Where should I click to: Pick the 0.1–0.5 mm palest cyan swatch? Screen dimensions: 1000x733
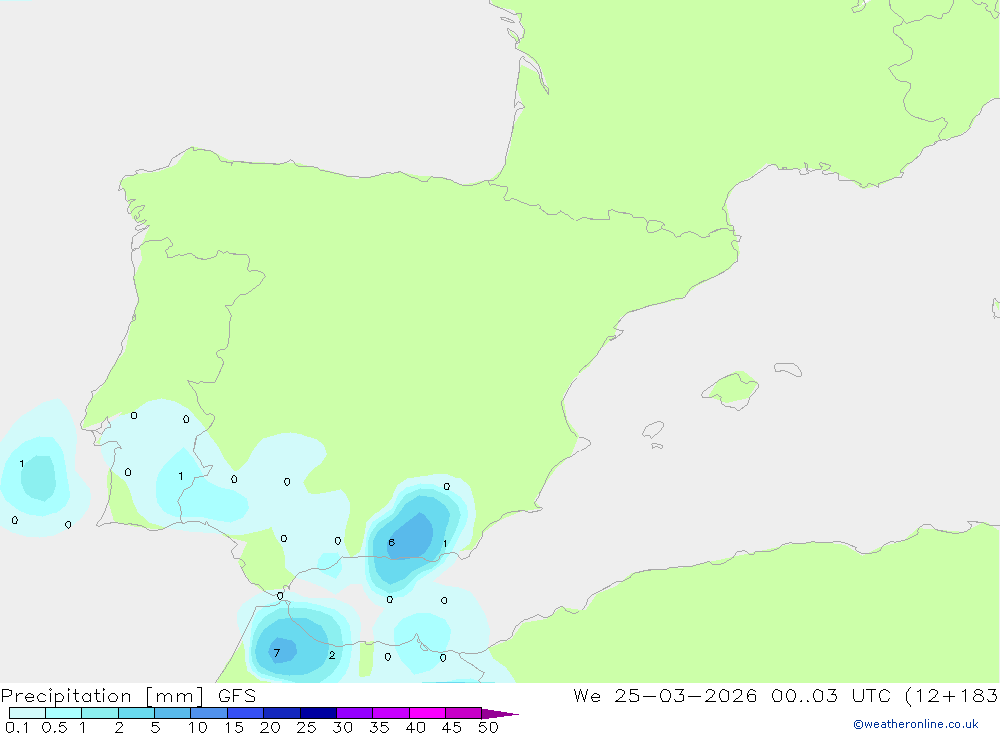point(27,713)
